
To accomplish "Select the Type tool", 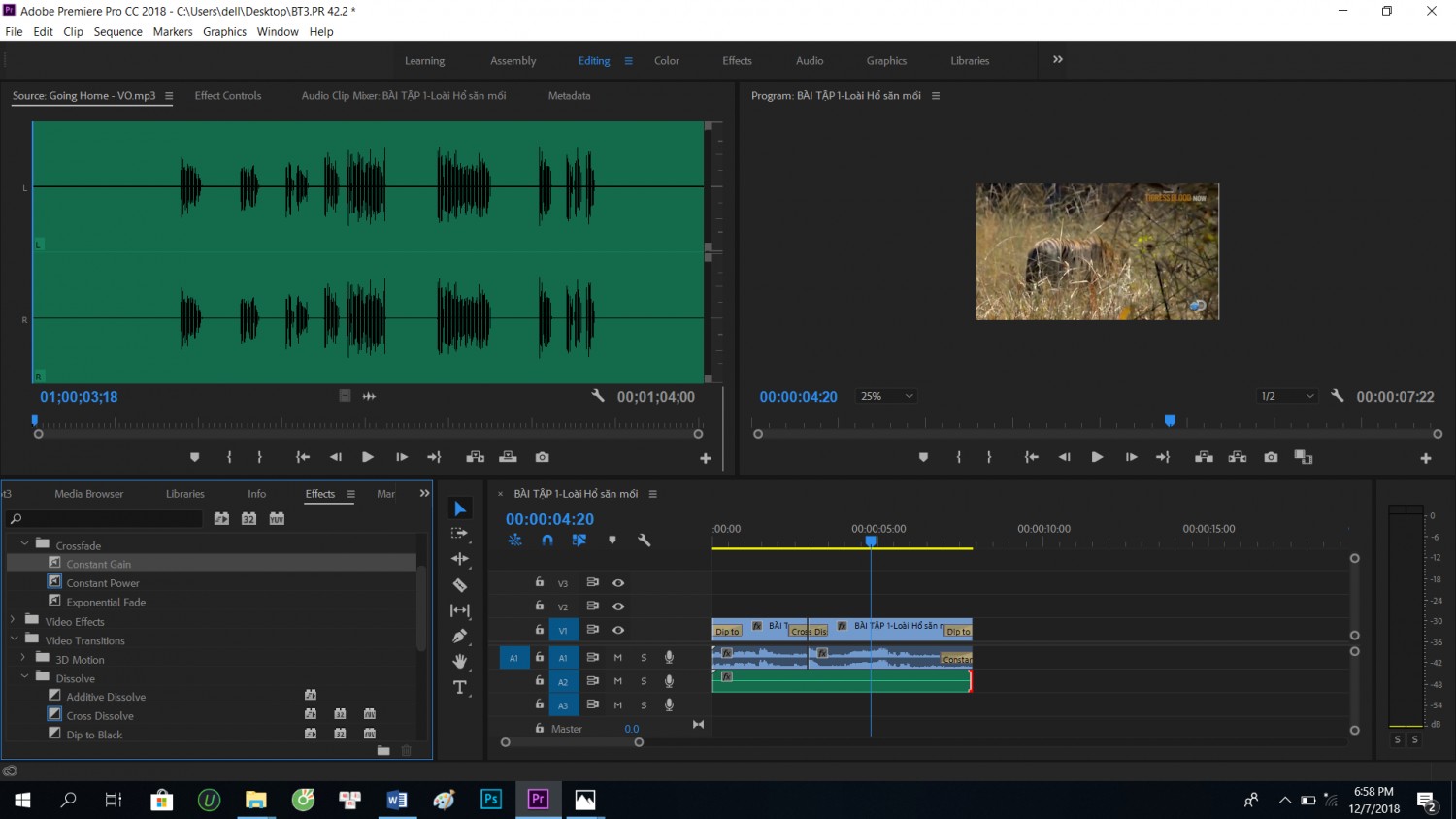I will [x=460, y=687].
